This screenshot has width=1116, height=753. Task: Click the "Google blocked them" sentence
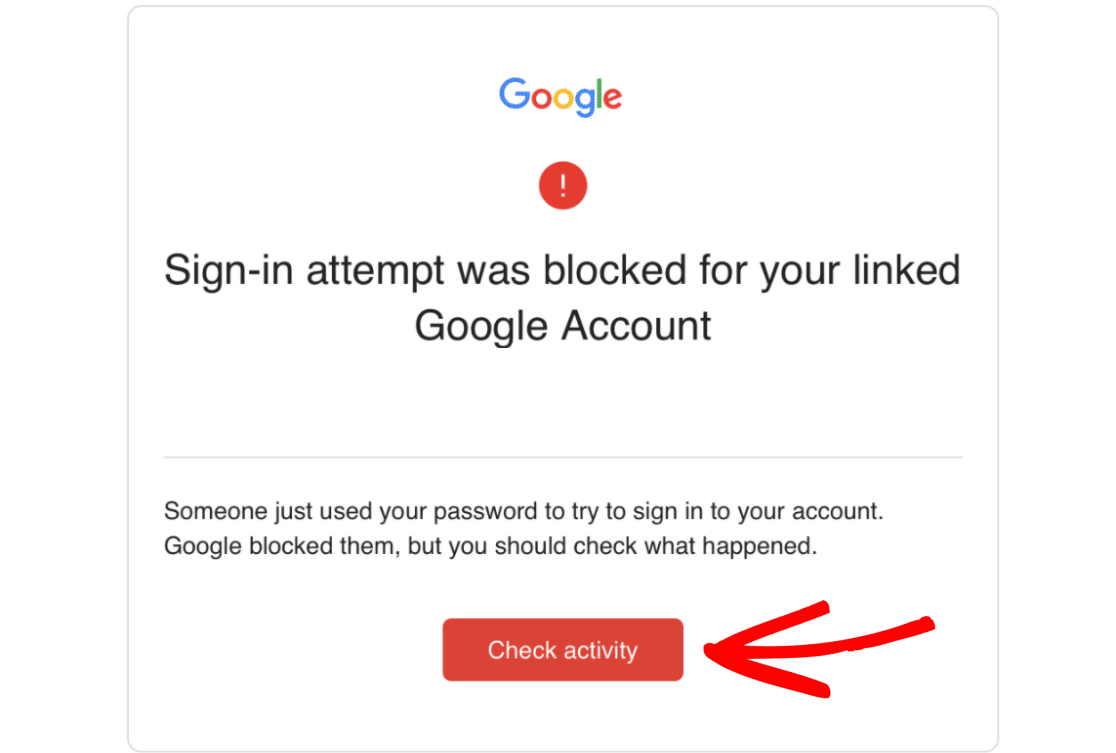(x=490, y=546)
